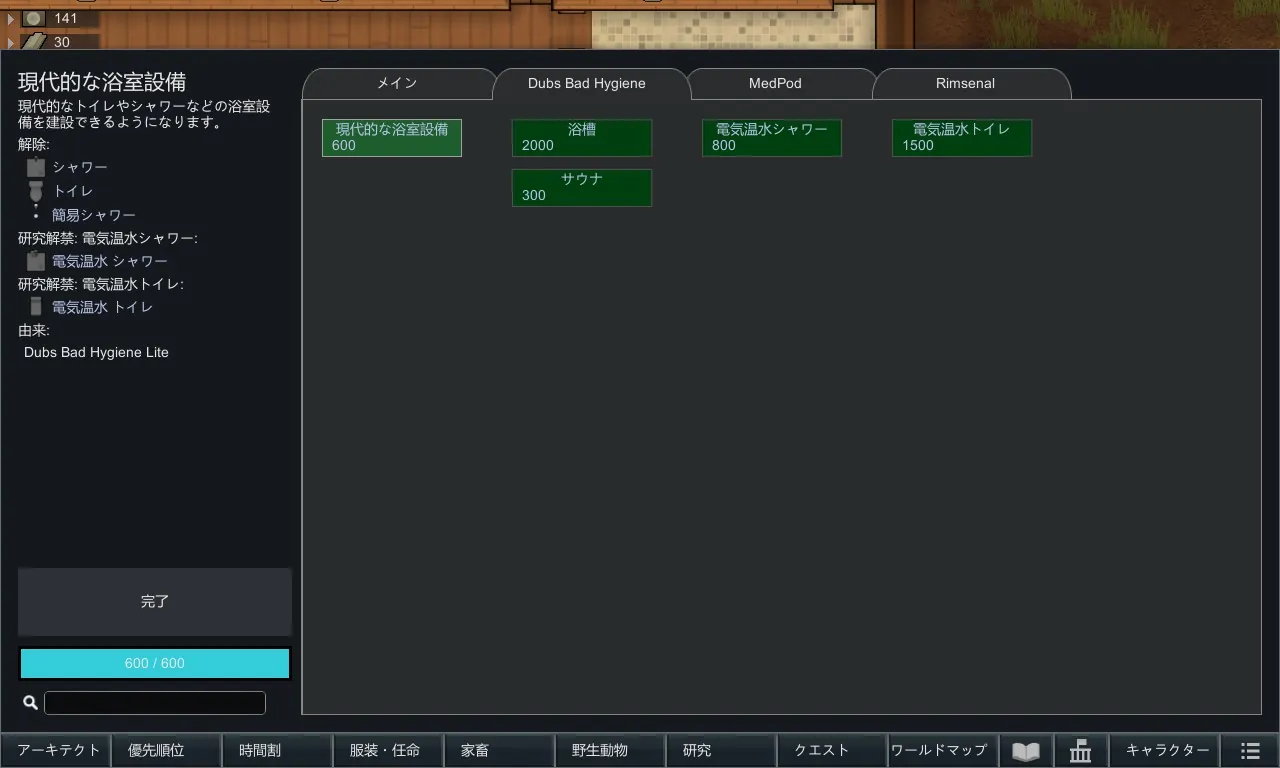Screen dimensions: 1280x768
Task: Switch to the メイン research tab
Action: 397,84
